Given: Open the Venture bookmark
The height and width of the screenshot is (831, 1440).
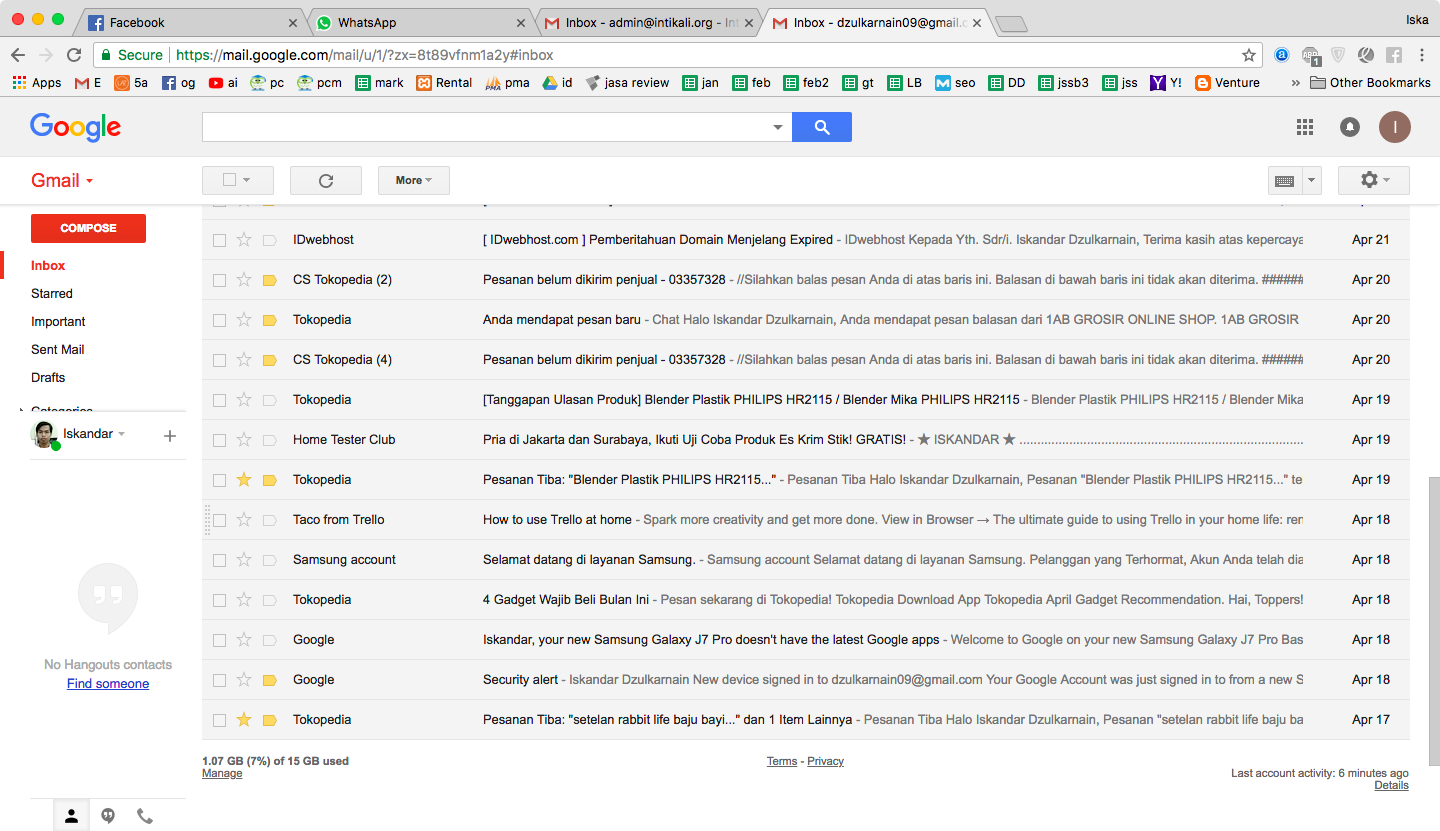Looking at the screenshot, I should (x=1227, y=83).
